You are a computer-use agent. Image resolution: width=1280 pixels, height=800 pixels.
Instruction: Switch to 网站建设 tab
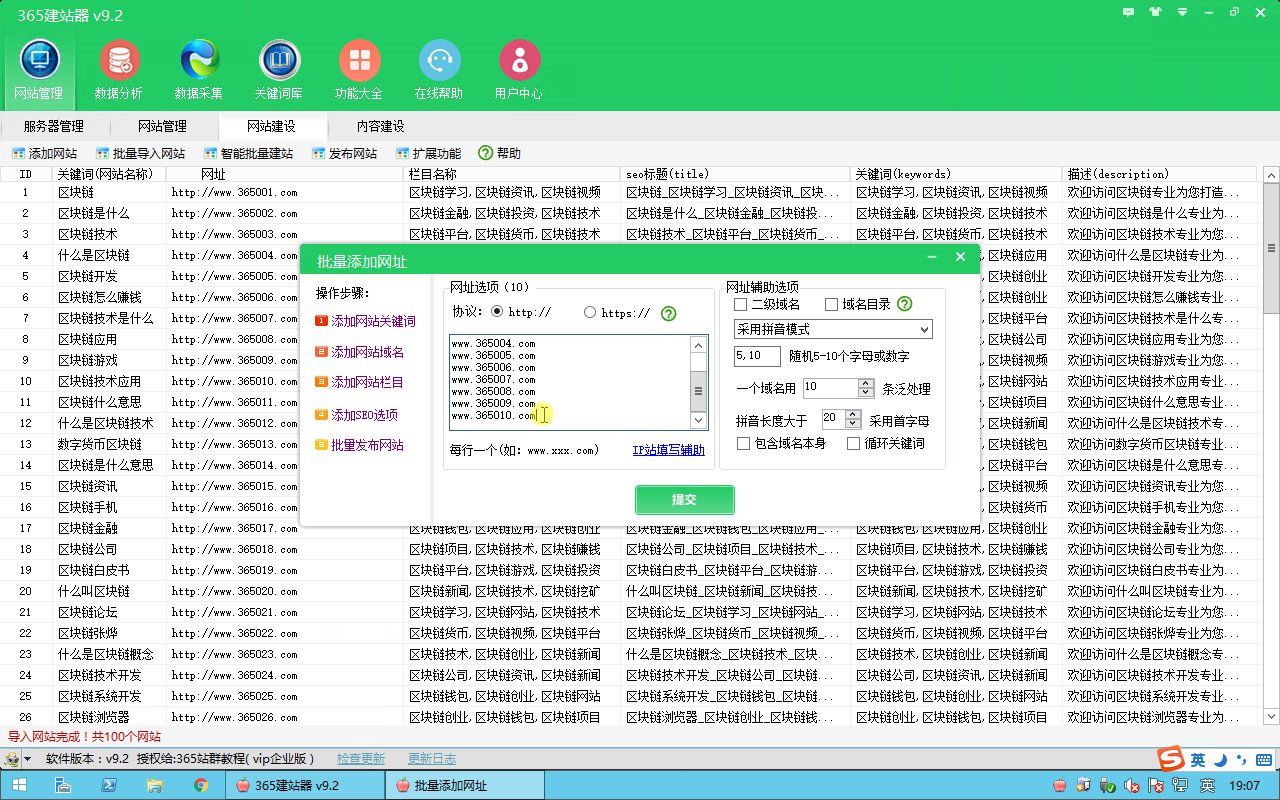271,126
